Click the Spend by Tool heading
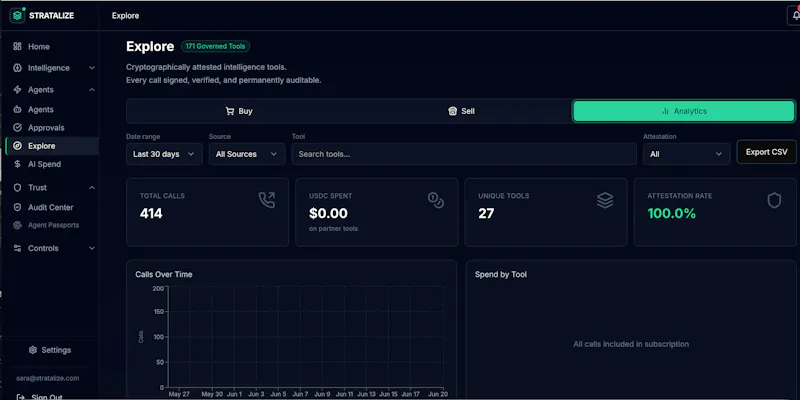The width and height of the screenshot is (800, 400). pyautogui.click(x=501, y=274)
